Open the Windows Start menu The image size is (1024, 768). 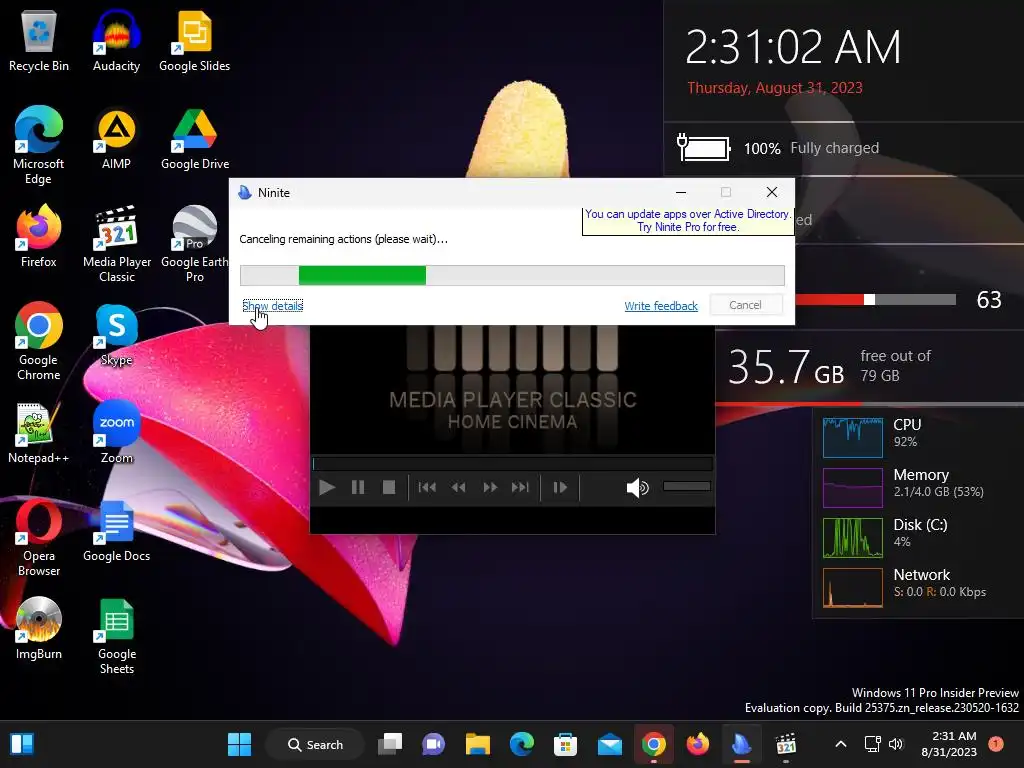coord(239,744)
